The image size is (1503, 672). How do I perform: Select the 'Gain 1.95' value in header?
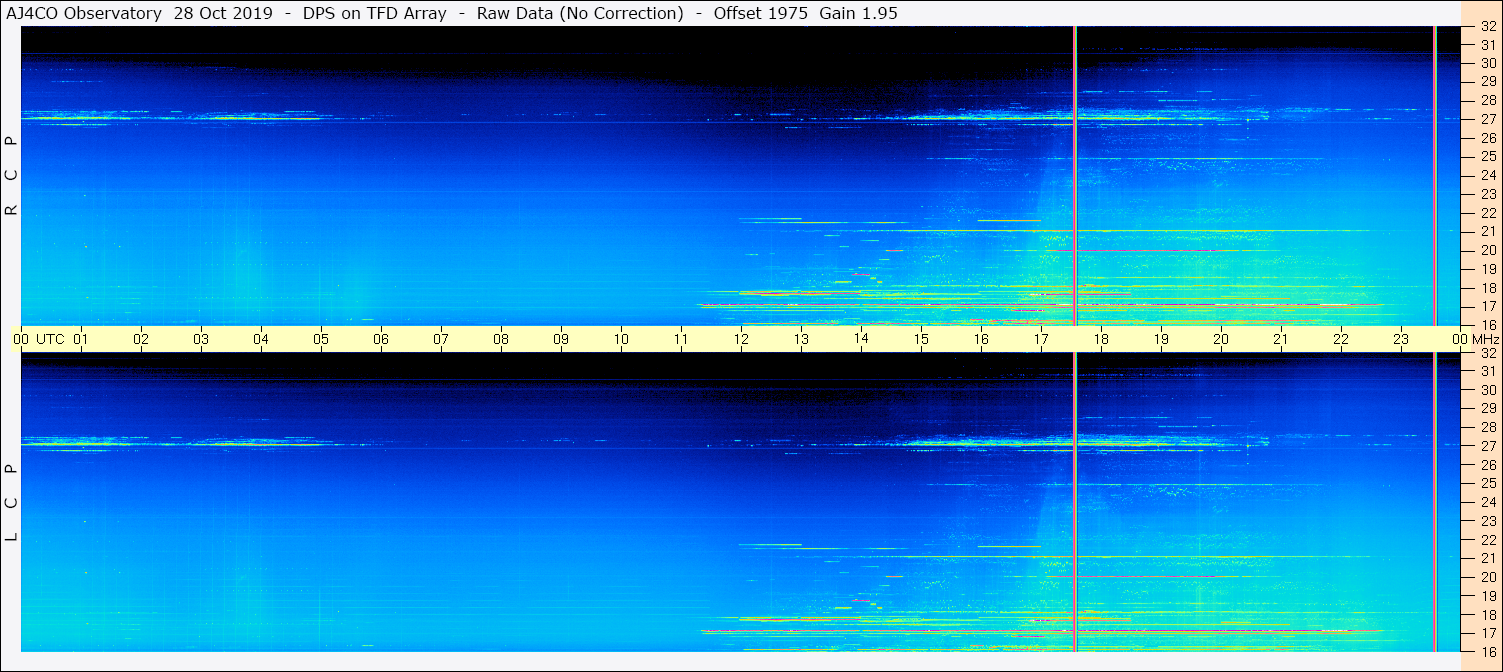(x=858, y=13)
